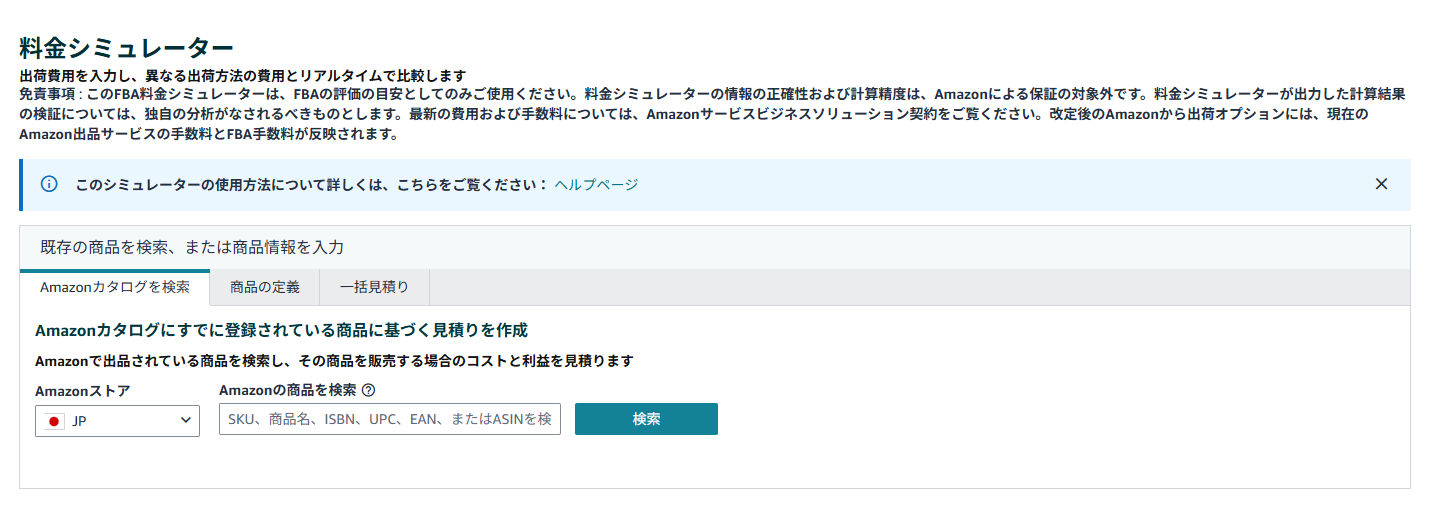Select the 一括見積り tab
The image size is (1438, 509).
pyautogui.click(x=374, y=287)
